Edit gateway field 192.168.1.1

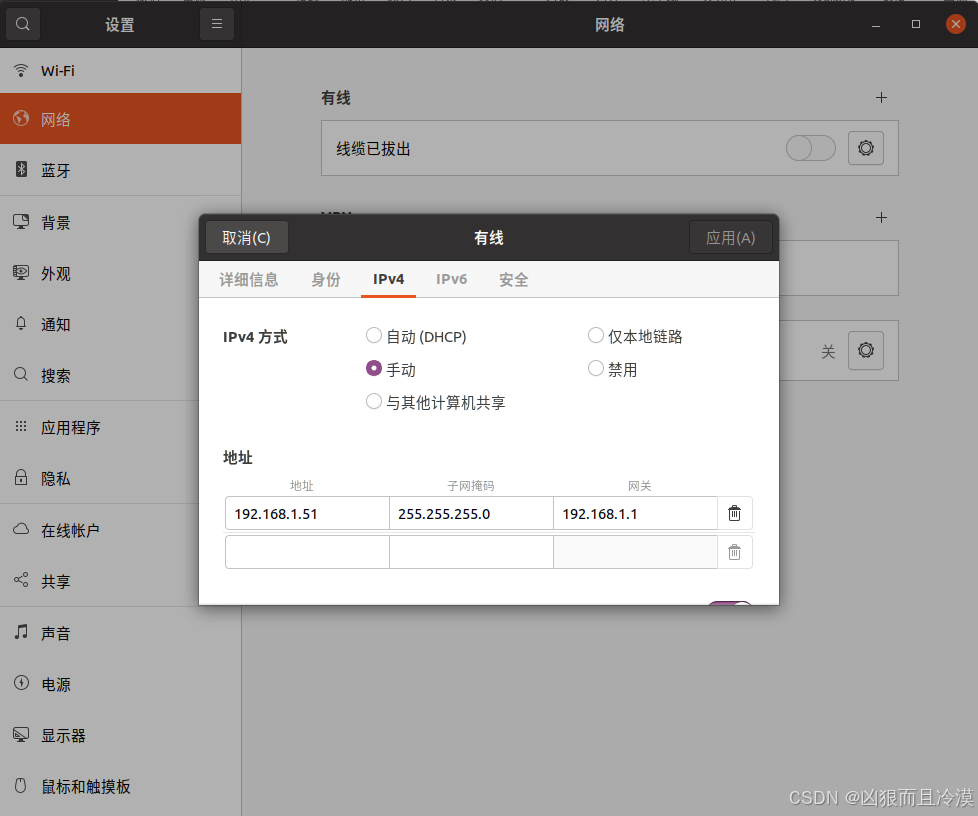[x=636, y=513]
